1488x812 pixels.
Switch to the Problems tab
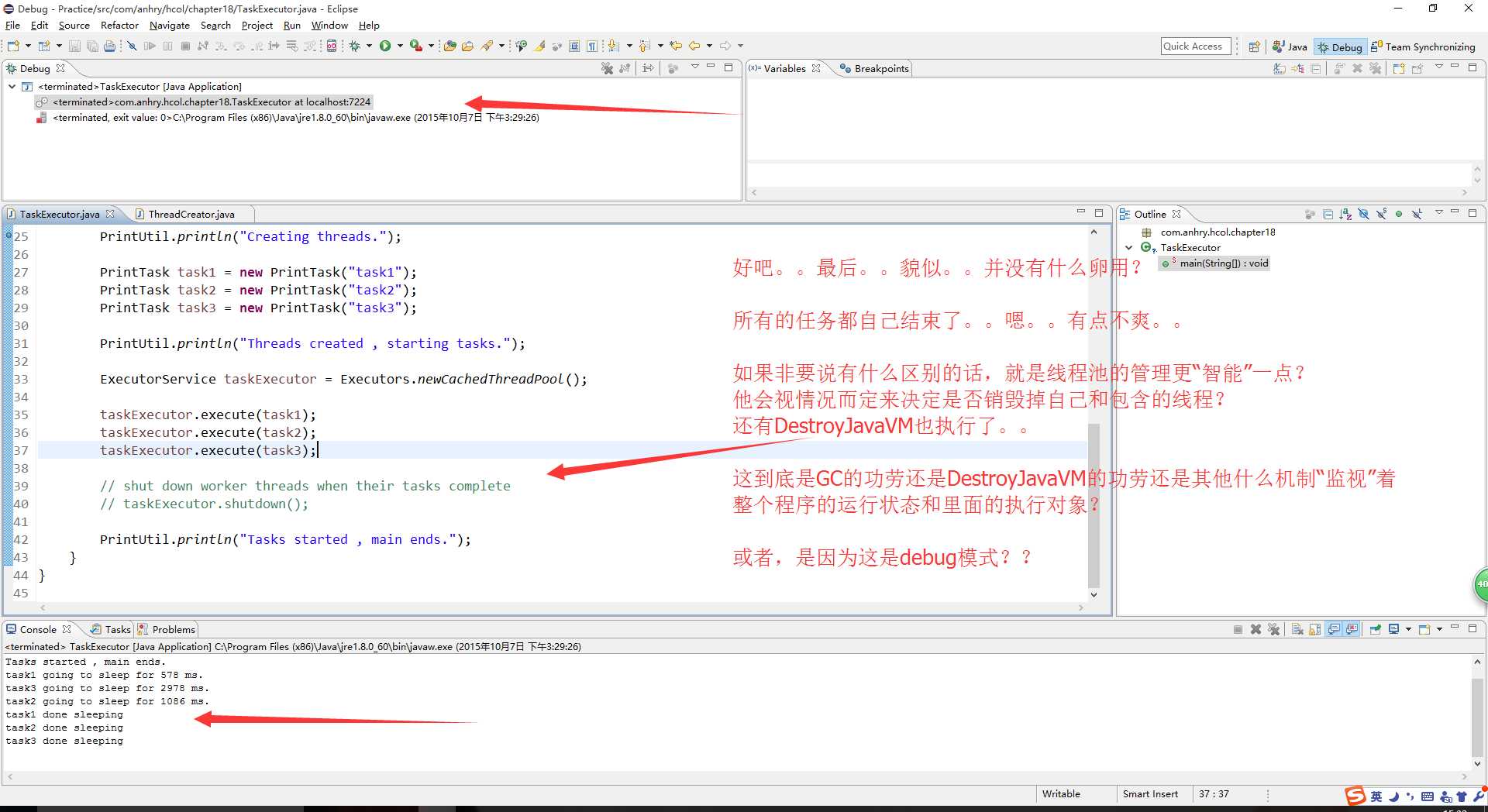pyautogui.click(x=167, y=629)
